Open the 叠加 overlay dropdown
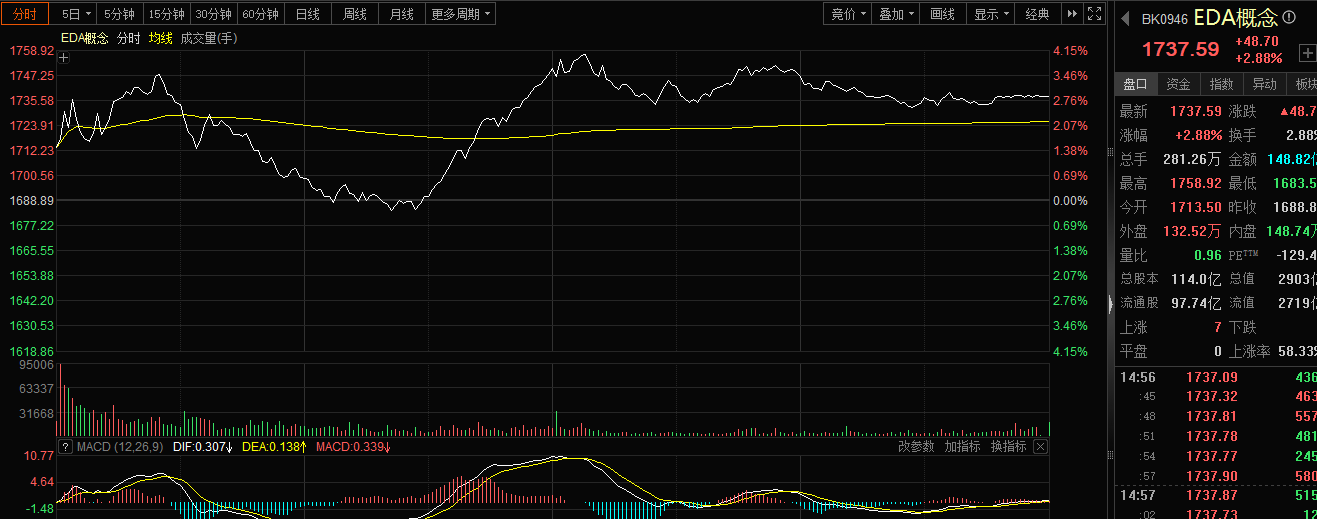Image resolution: width=1317 pixels, height=519 pixels. (896, 14)
